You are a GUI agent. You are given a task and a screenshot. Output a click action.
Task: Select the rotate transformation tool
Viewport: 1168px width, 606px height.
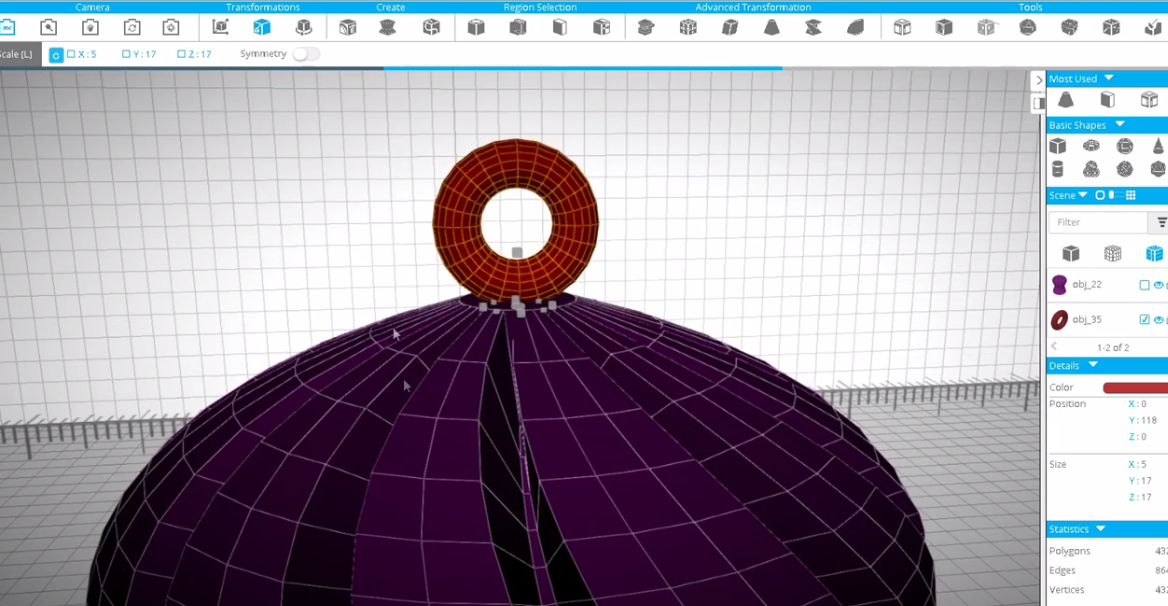pos(303,28)
